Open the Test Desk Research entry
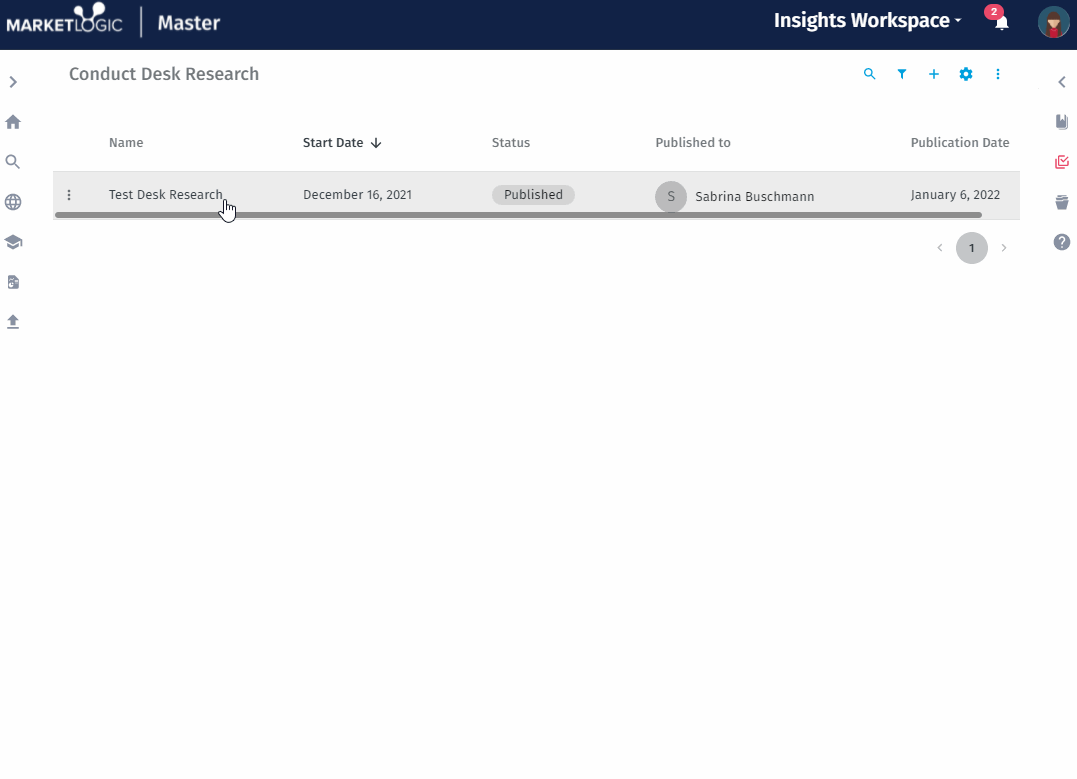 click(x=166, y=194)
